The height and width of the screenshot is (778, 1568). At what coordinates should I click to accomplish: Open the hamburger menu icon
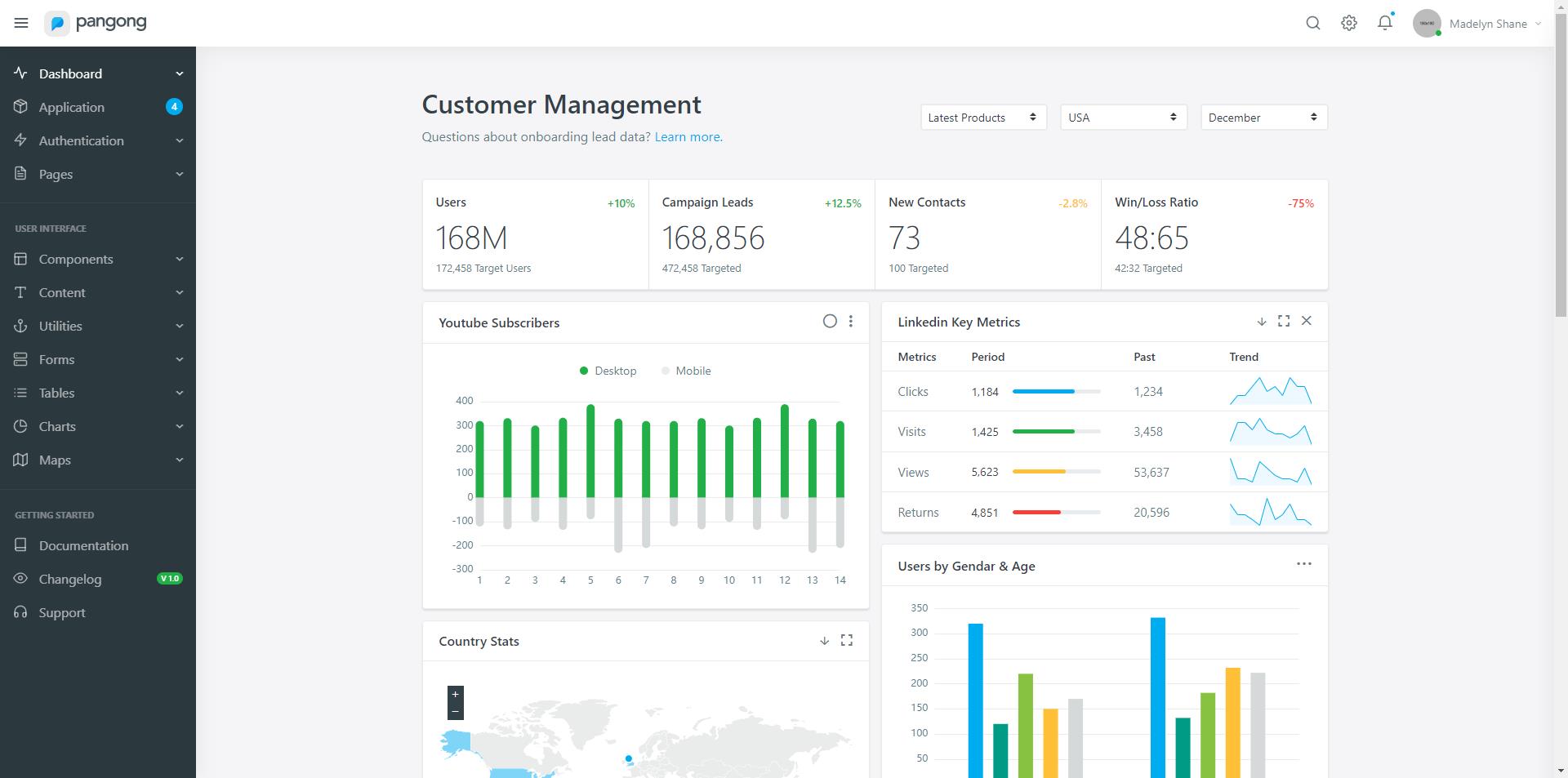pos(21,23)
